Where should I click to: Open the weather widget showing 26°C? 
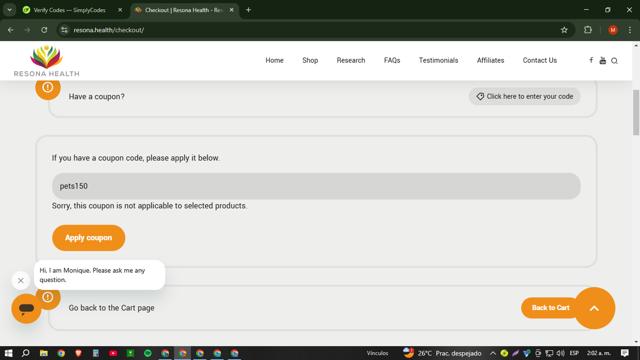coord(442,353)
